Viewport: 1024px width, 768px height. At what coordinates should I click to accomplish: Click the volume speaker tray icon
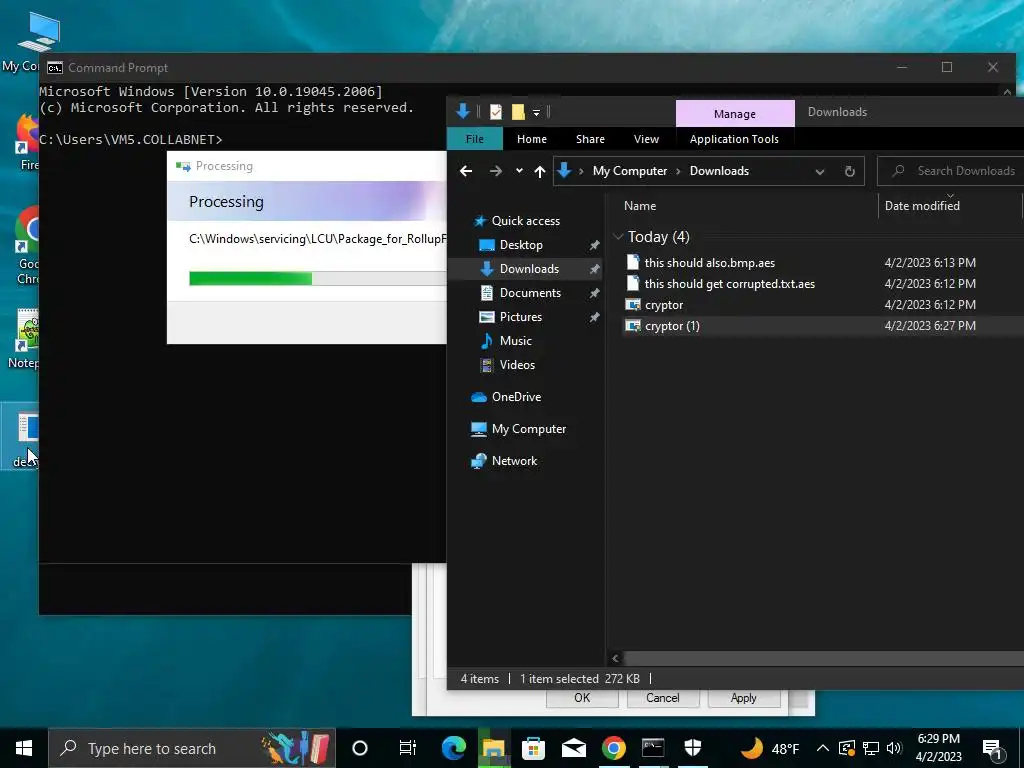pyautogui.click(x=894, y=748)
